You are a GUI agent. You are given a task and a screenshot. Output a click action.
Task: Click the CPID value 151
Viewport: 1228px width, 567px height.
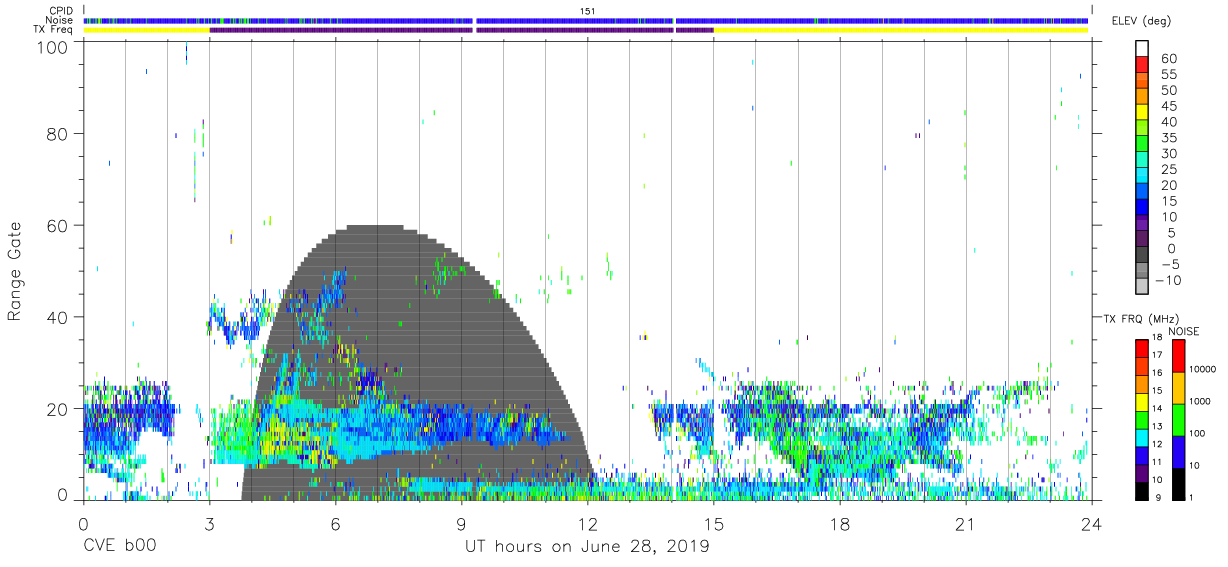[x=587, y=10]
